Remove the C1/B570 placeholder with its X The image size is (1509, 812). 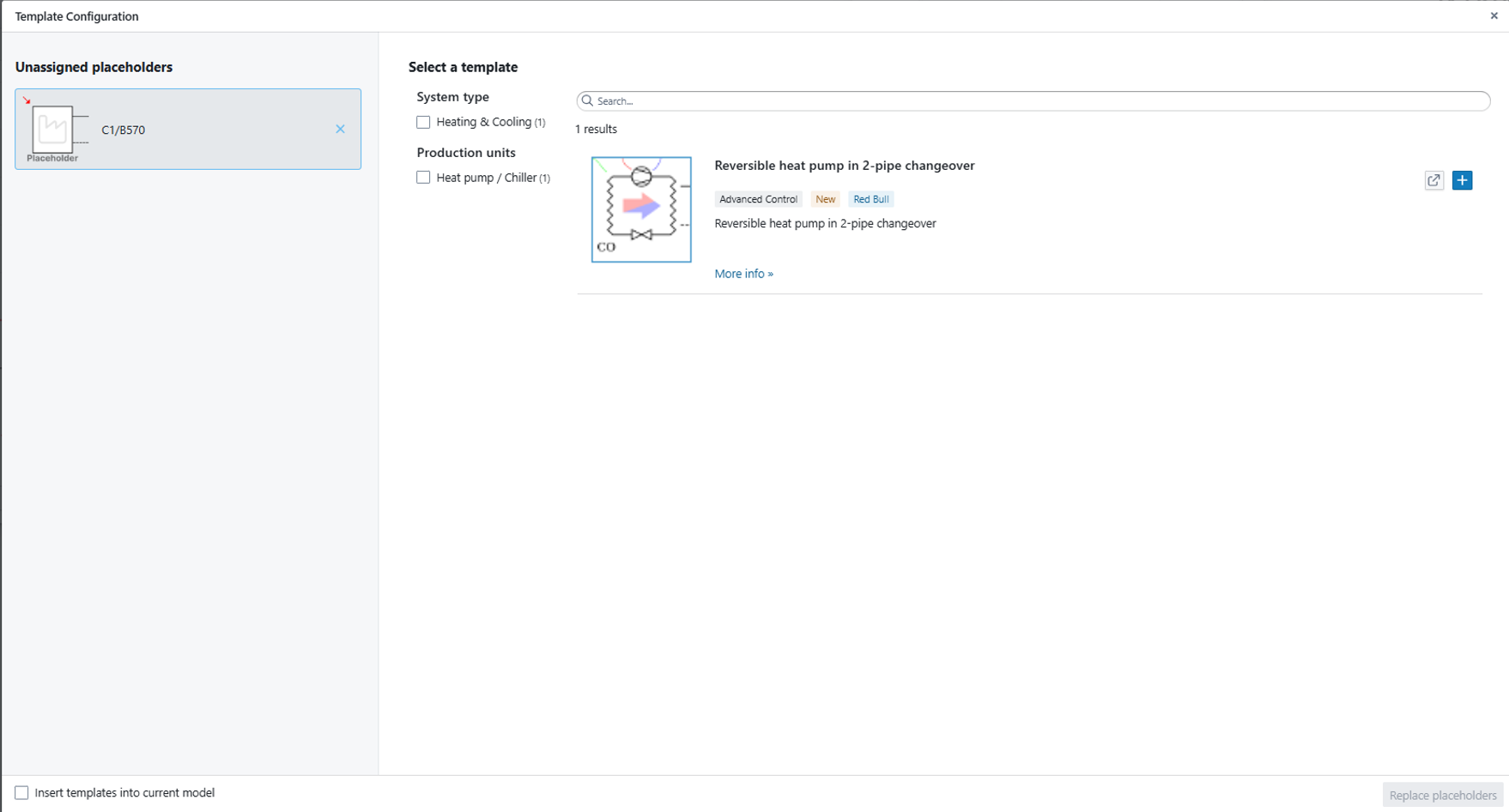tap(340, 129)
